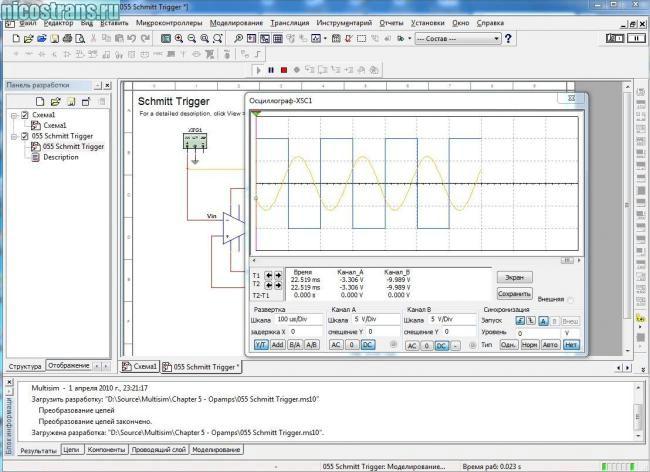Create a new design with the New icon
This screenshot has height=472, width=650.
pyautogui.click(x=16, y=39)
